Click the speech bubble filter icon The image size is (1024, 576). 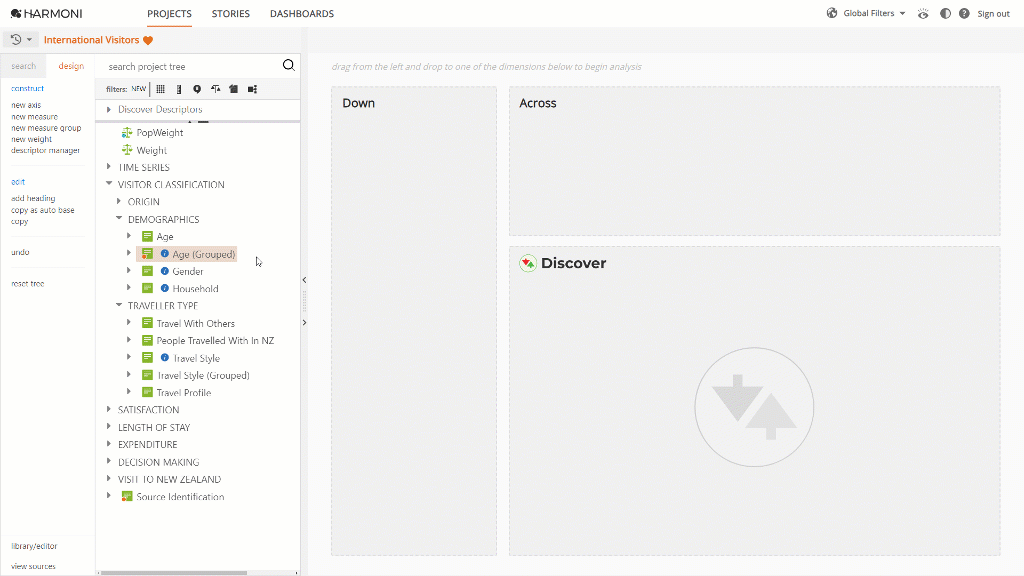click(197, 89)
